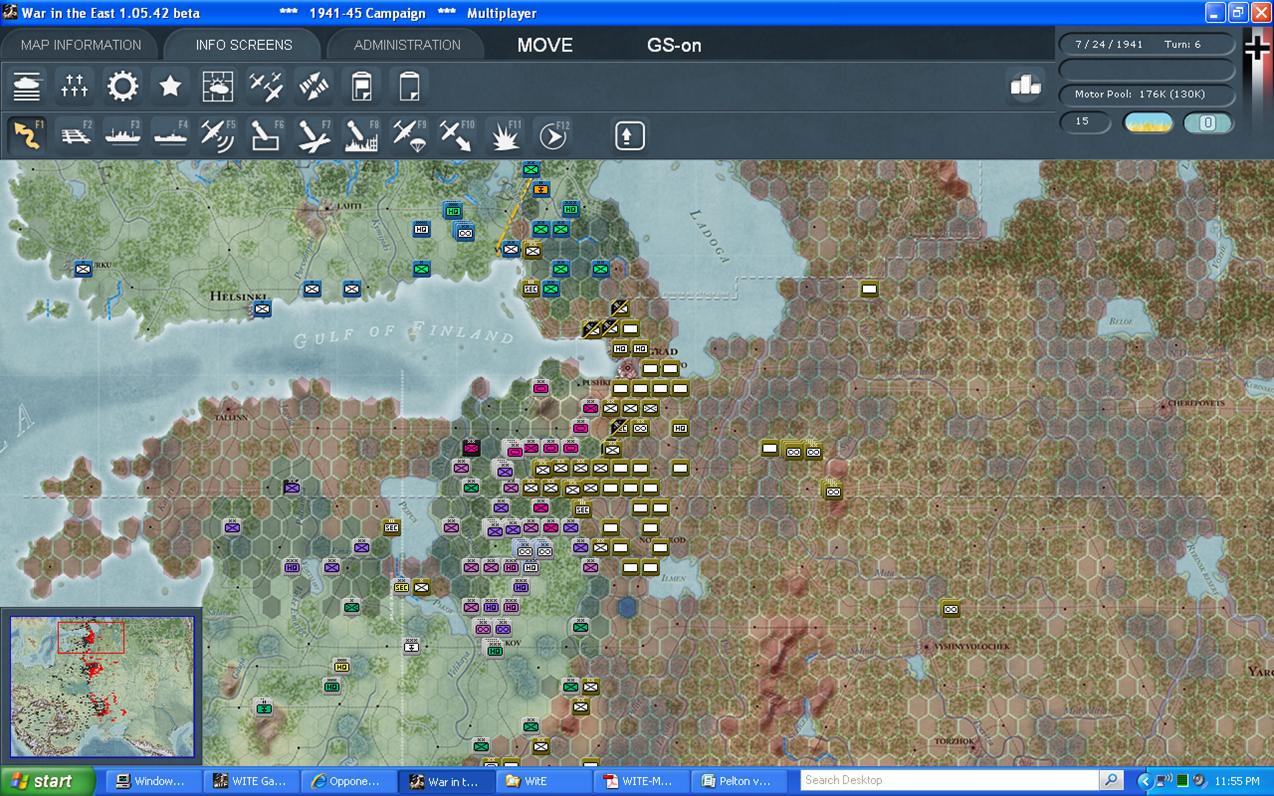Click the Gulf of Finland map label

pos(404,335)
